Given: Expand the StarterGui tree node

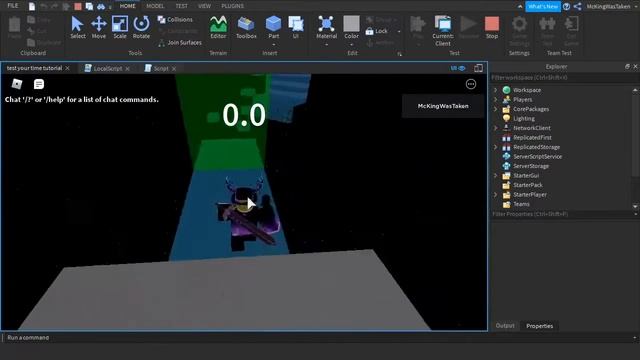Looking at the screenshot, I should (496, 176).
